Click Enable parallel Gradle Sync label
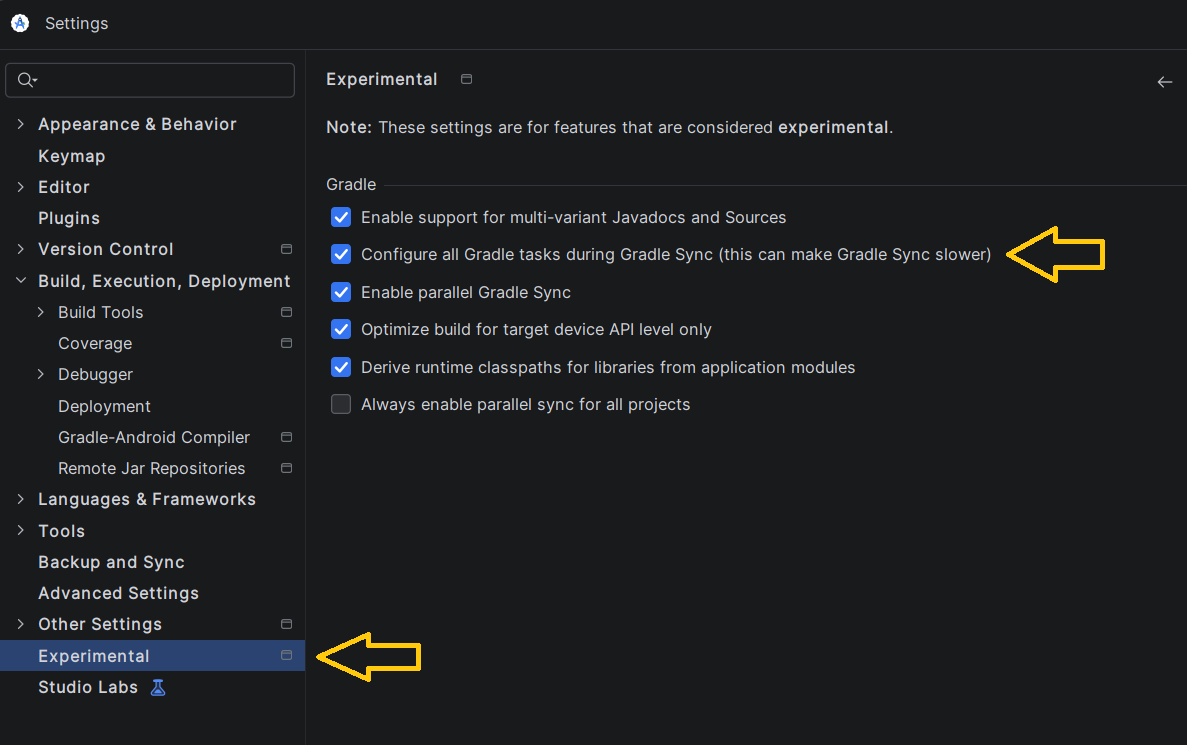Image resolution: width=1187 pixels, height=745 pixels. click(x=466, y=292)
